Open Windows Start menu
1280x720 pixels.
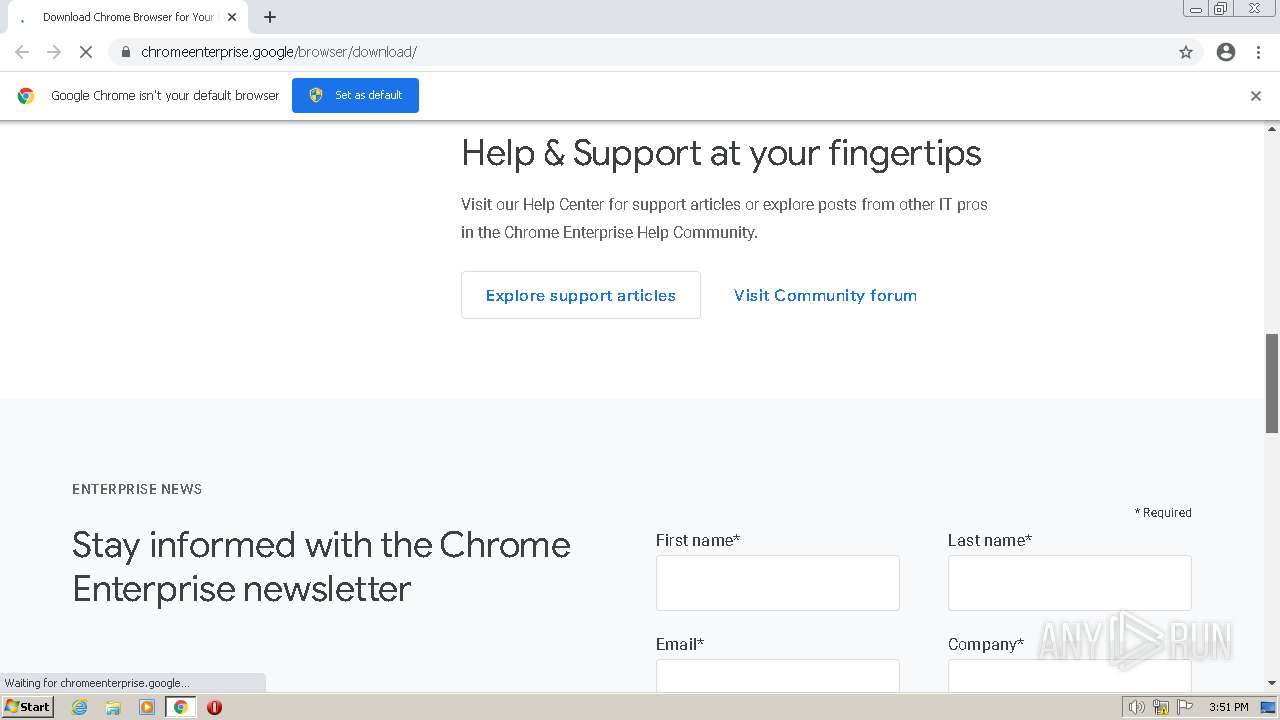click(x=28, y=707)
